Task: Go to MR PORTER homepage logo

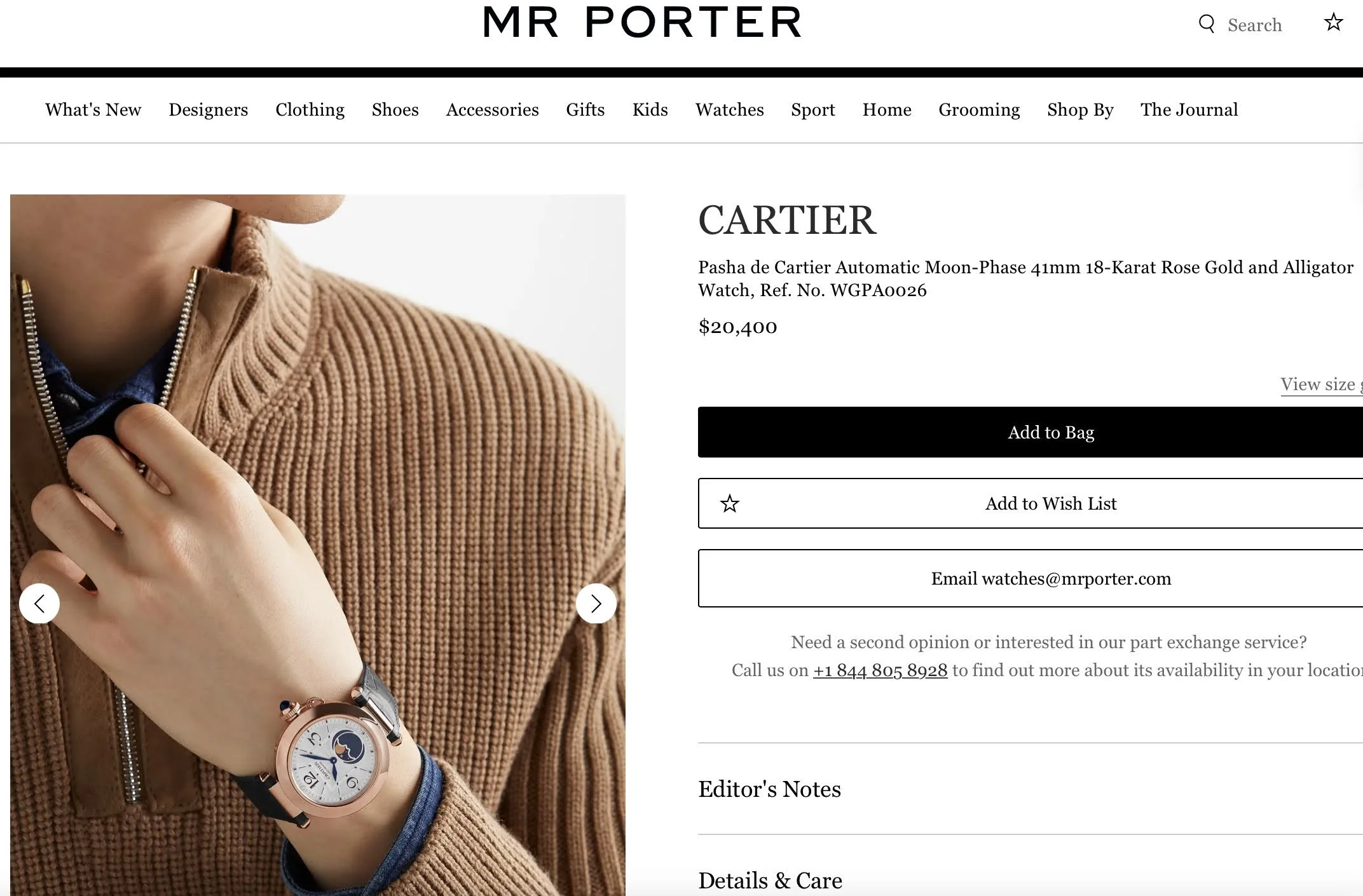Action: 642,23
